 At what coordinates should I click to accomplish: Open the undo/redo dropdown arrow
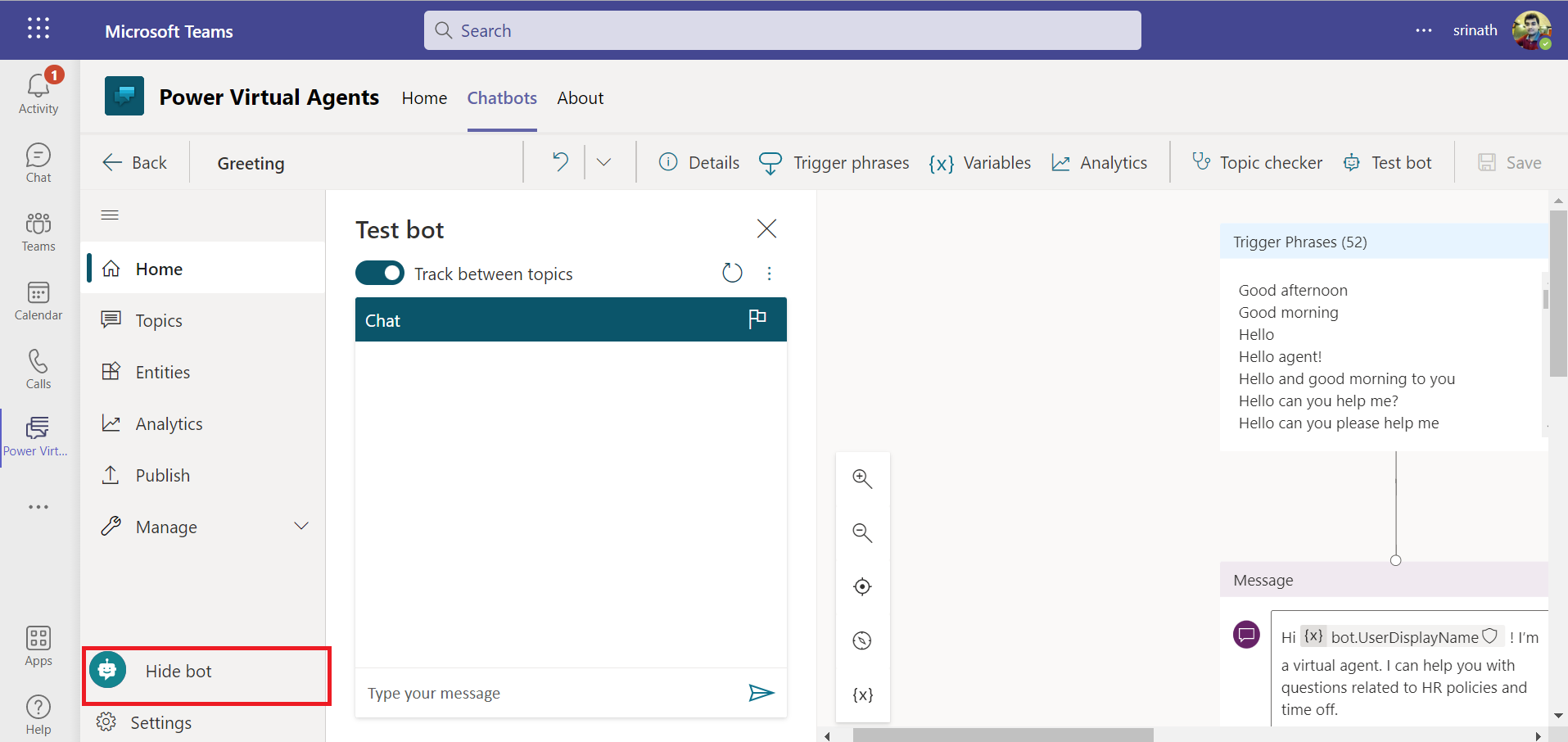coord(604,162)
